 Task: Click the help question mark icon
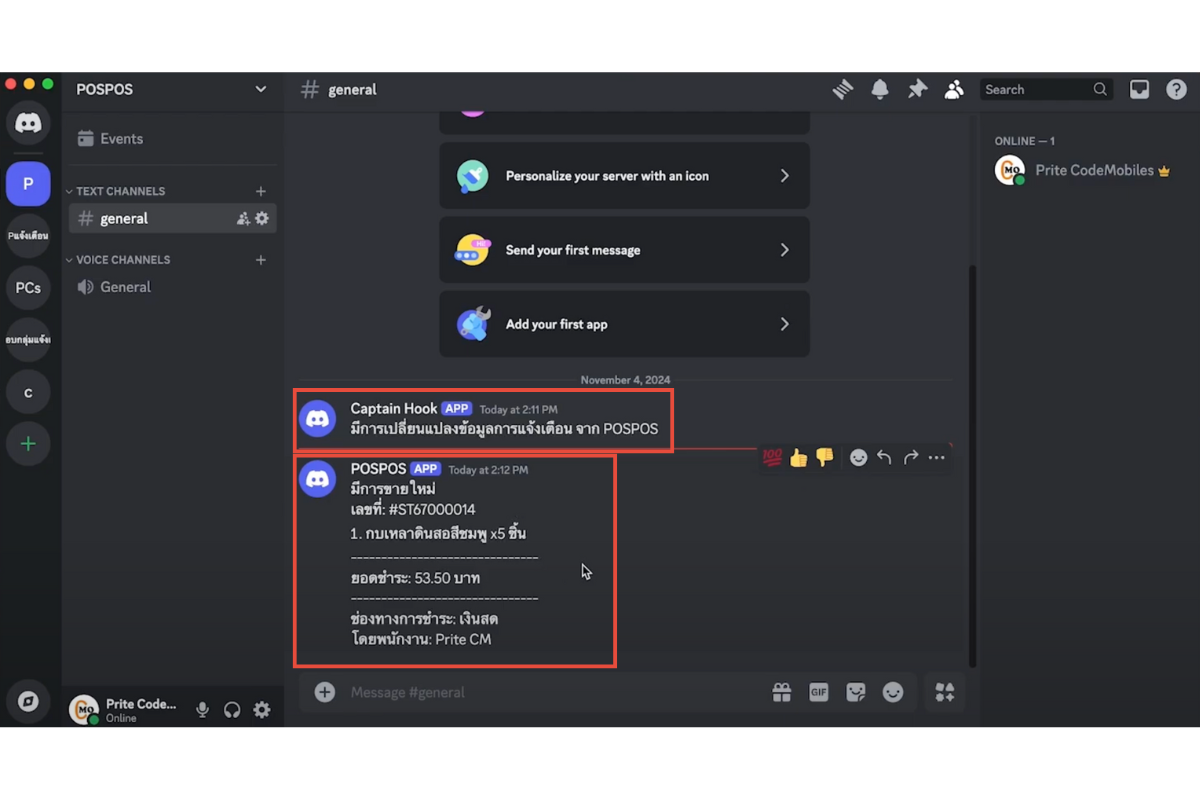tap(1176, 90)
